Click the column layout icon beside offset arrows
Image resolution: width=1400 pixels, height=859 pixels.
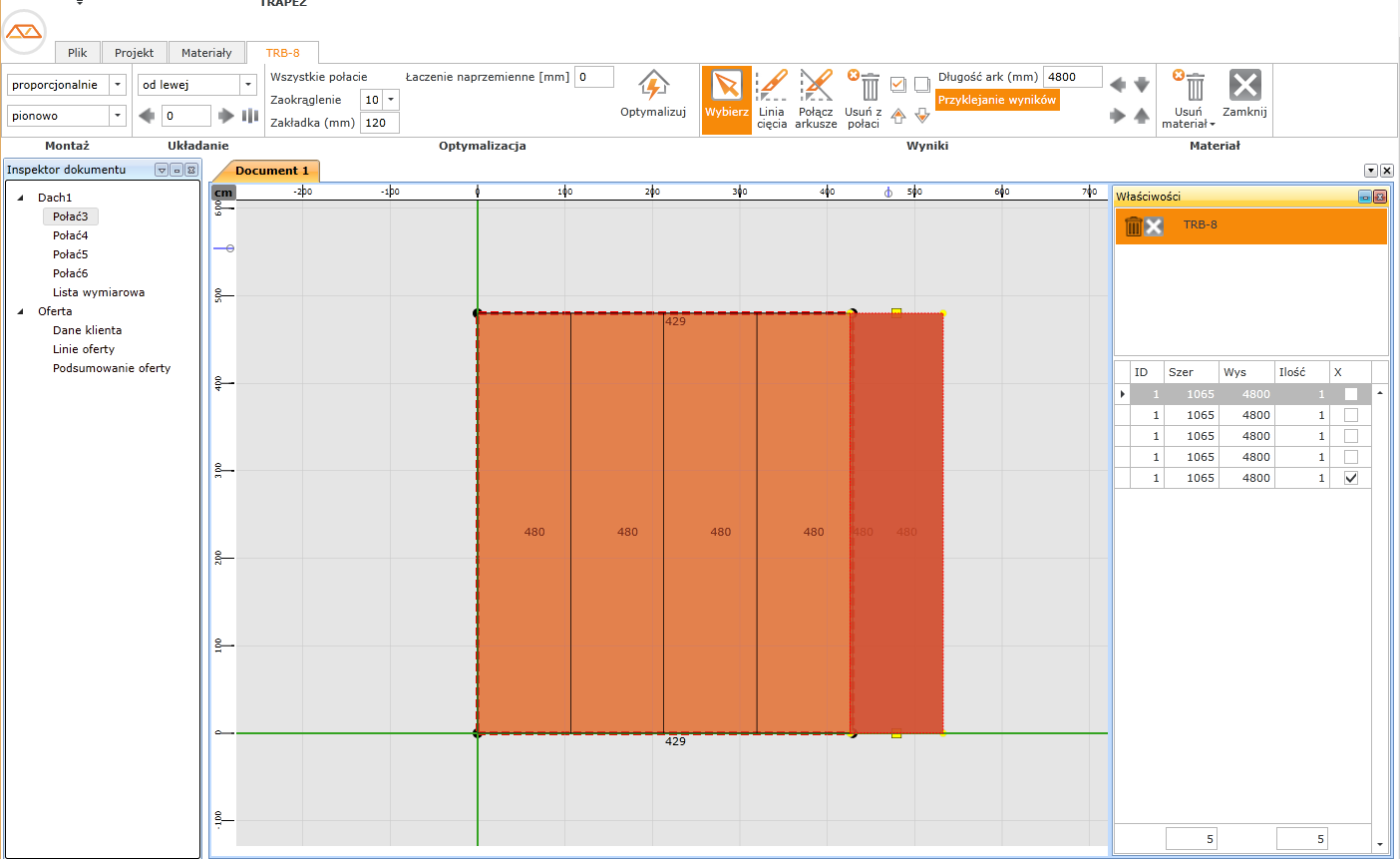250,116
